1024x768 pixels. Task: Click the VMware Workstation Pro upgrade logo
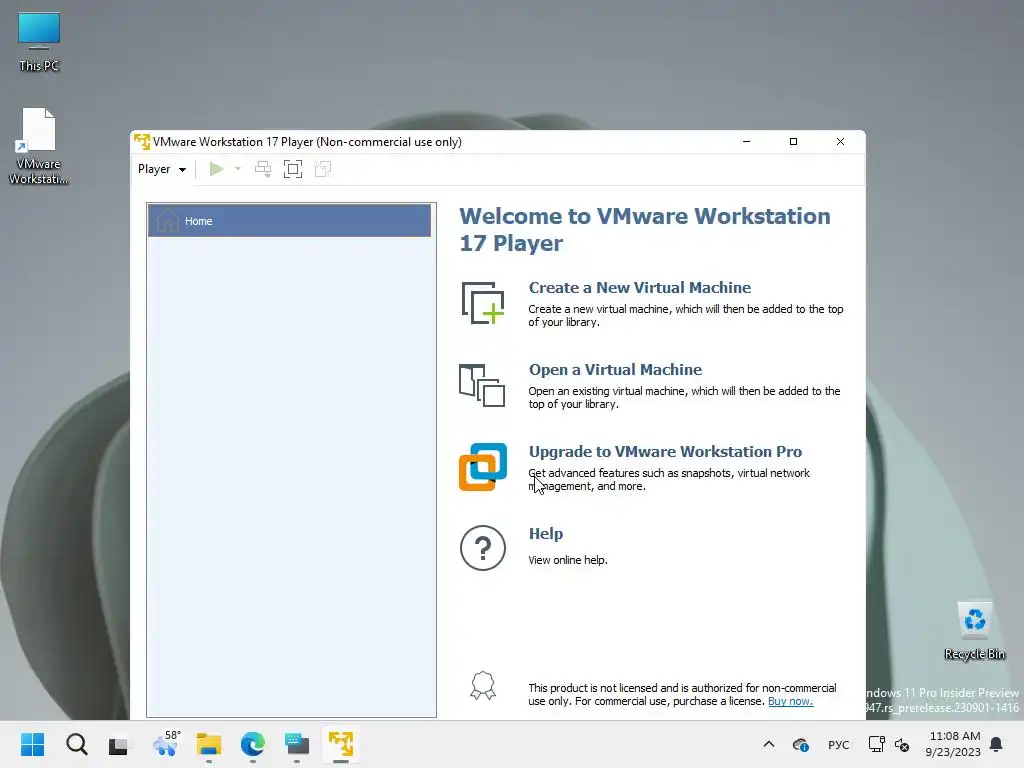point(483,467)
